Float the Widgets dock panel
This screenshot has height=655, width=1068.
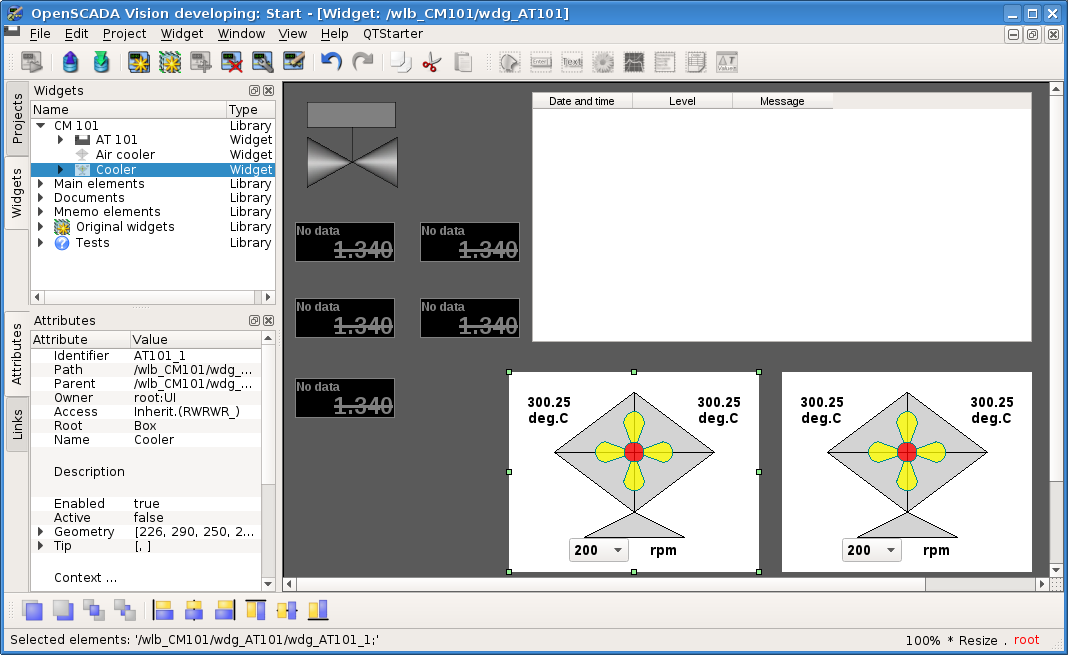(x=254, y=91)
